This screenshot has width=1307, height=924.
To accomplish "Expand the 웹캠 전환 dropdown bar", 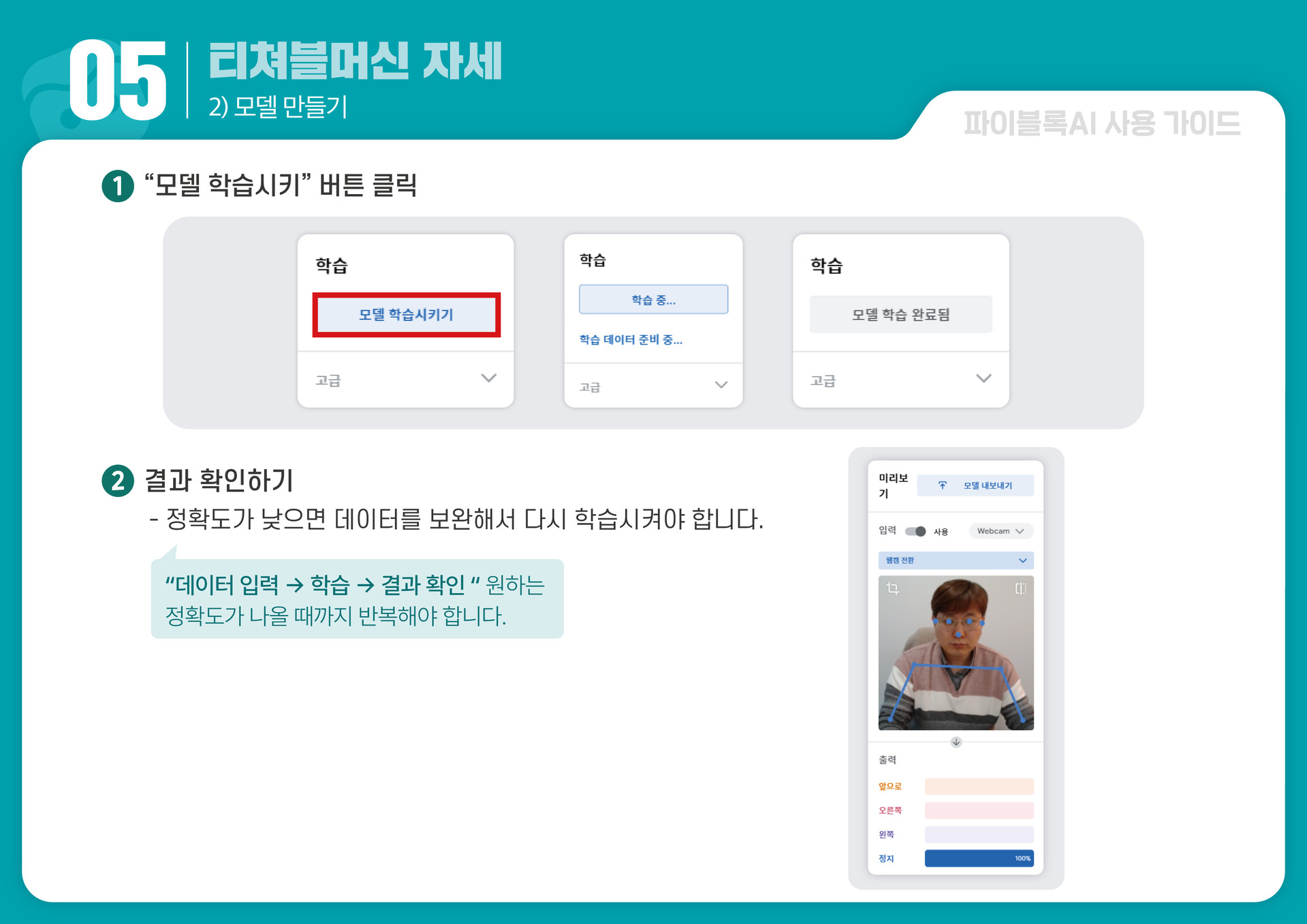I will pos(956,560).
